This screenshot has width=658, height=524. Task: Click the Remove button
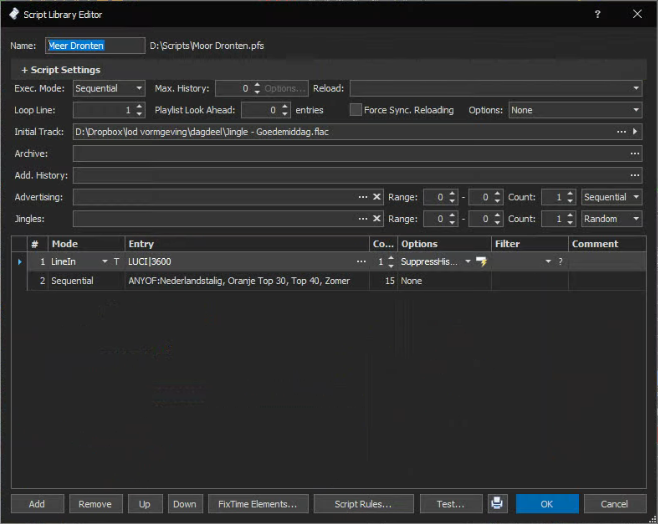point(95,503)
